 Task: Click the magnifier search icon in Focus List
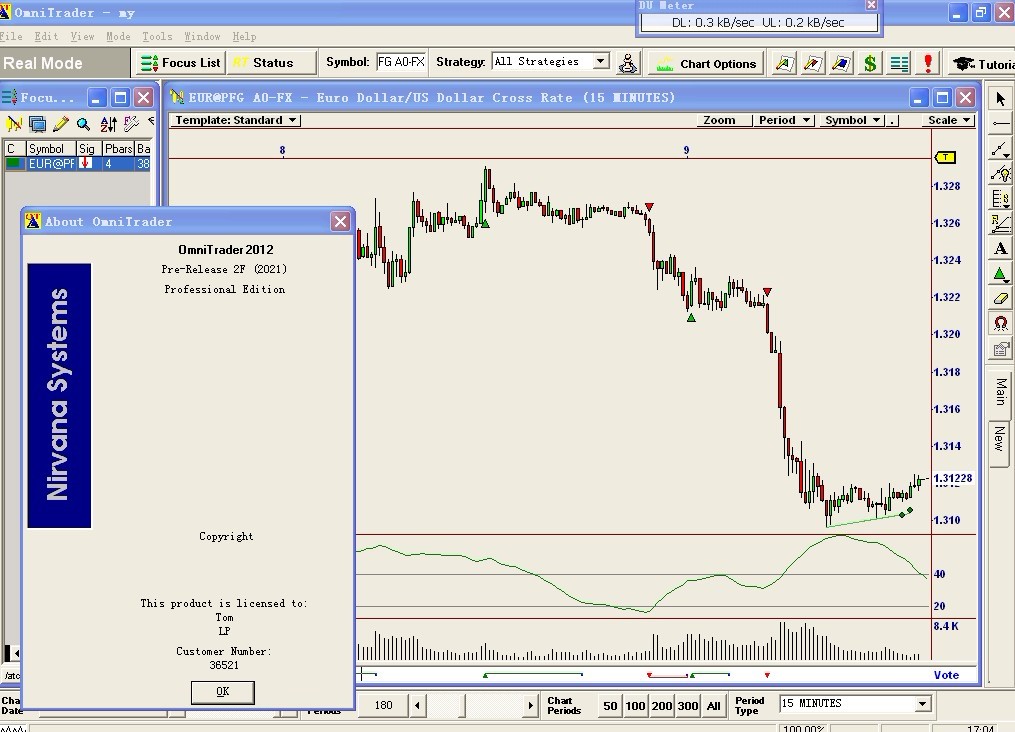[x=84, y=123]
